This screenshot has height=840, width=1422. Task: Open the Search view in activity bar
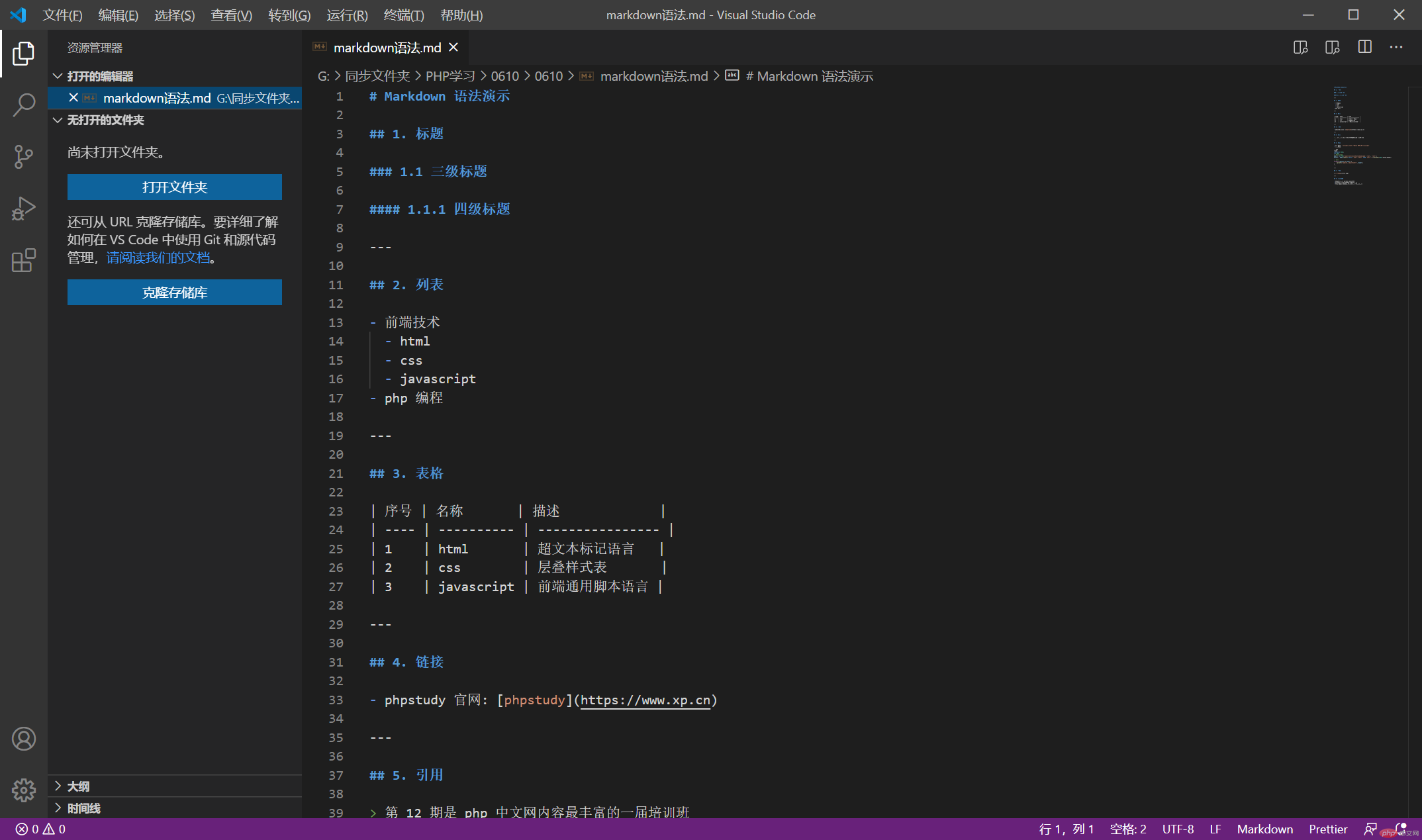pyautogui.click(x=23, y=105)
